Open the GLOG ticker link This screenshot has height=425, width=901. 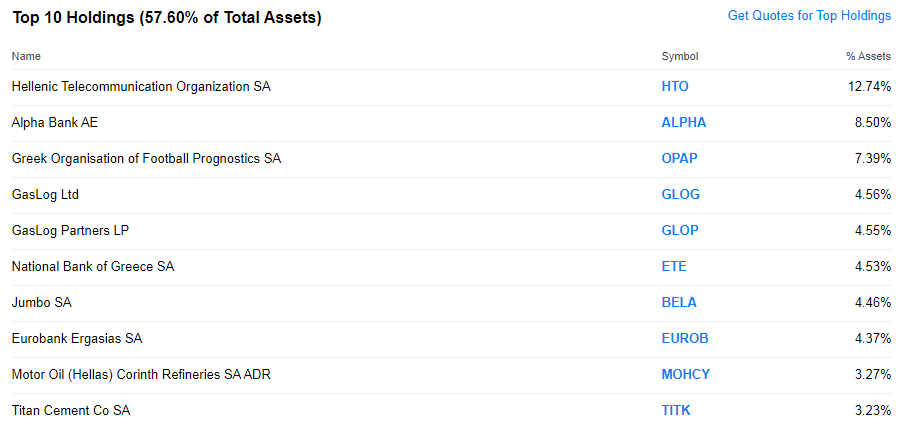(680, 195)
